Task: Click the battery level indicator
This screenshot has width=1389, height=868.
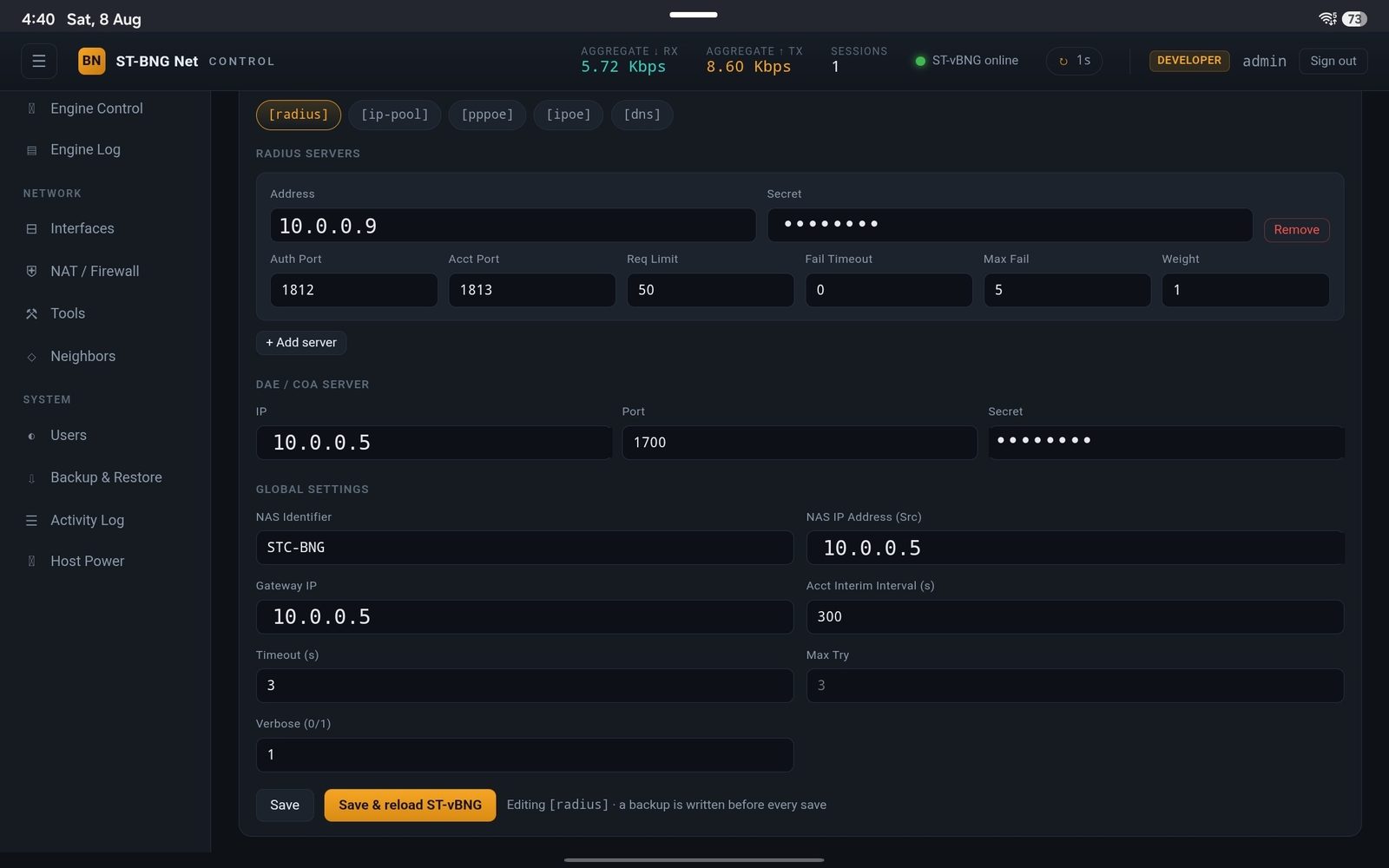Action: tap(1354, 18)
